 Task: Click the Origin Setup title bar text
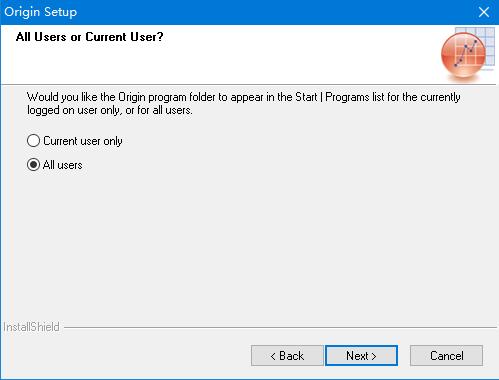point(41,12)
